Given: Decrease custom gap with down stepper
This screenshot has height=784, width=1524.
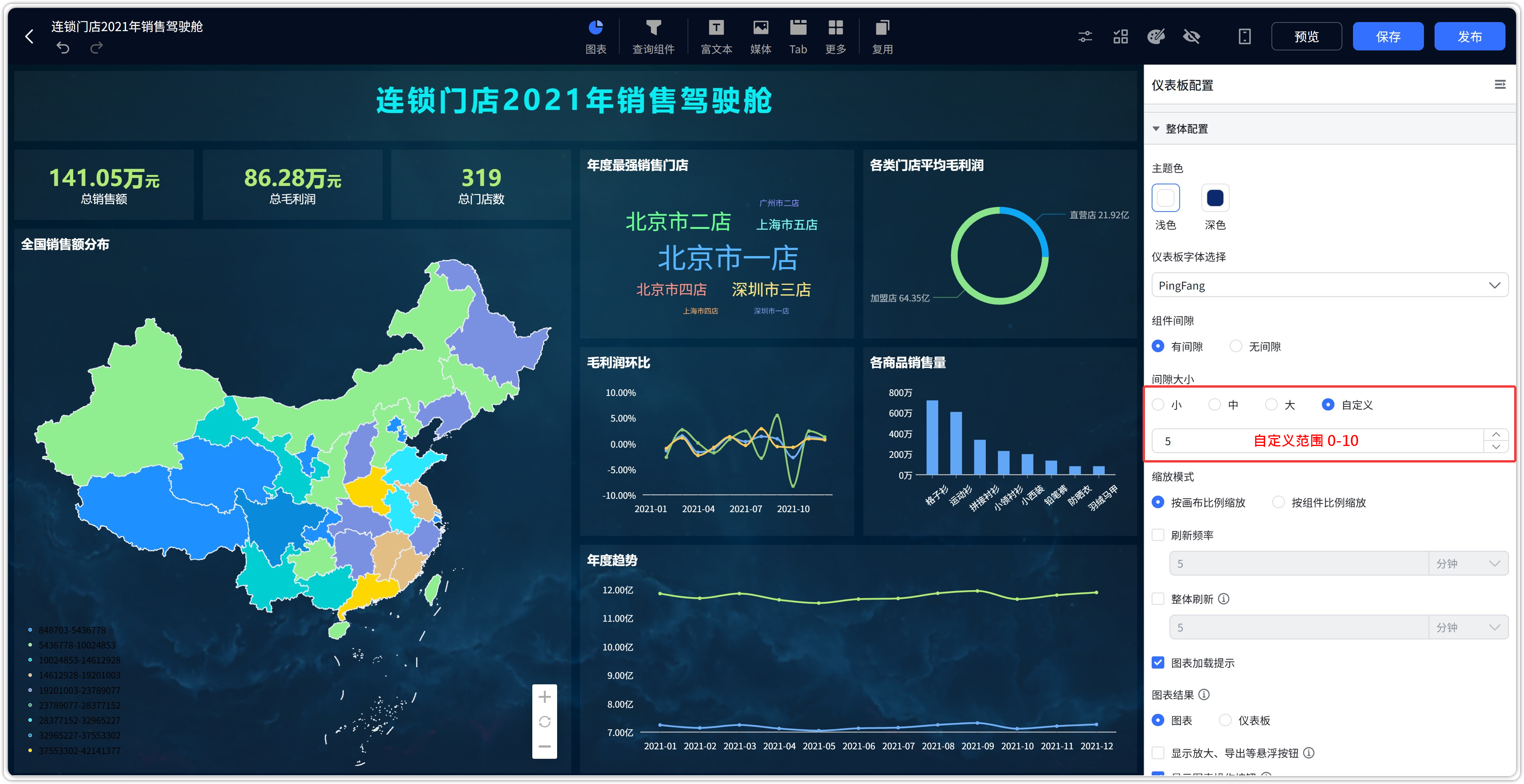Looking at the screenshot, I should (1496, 447).
